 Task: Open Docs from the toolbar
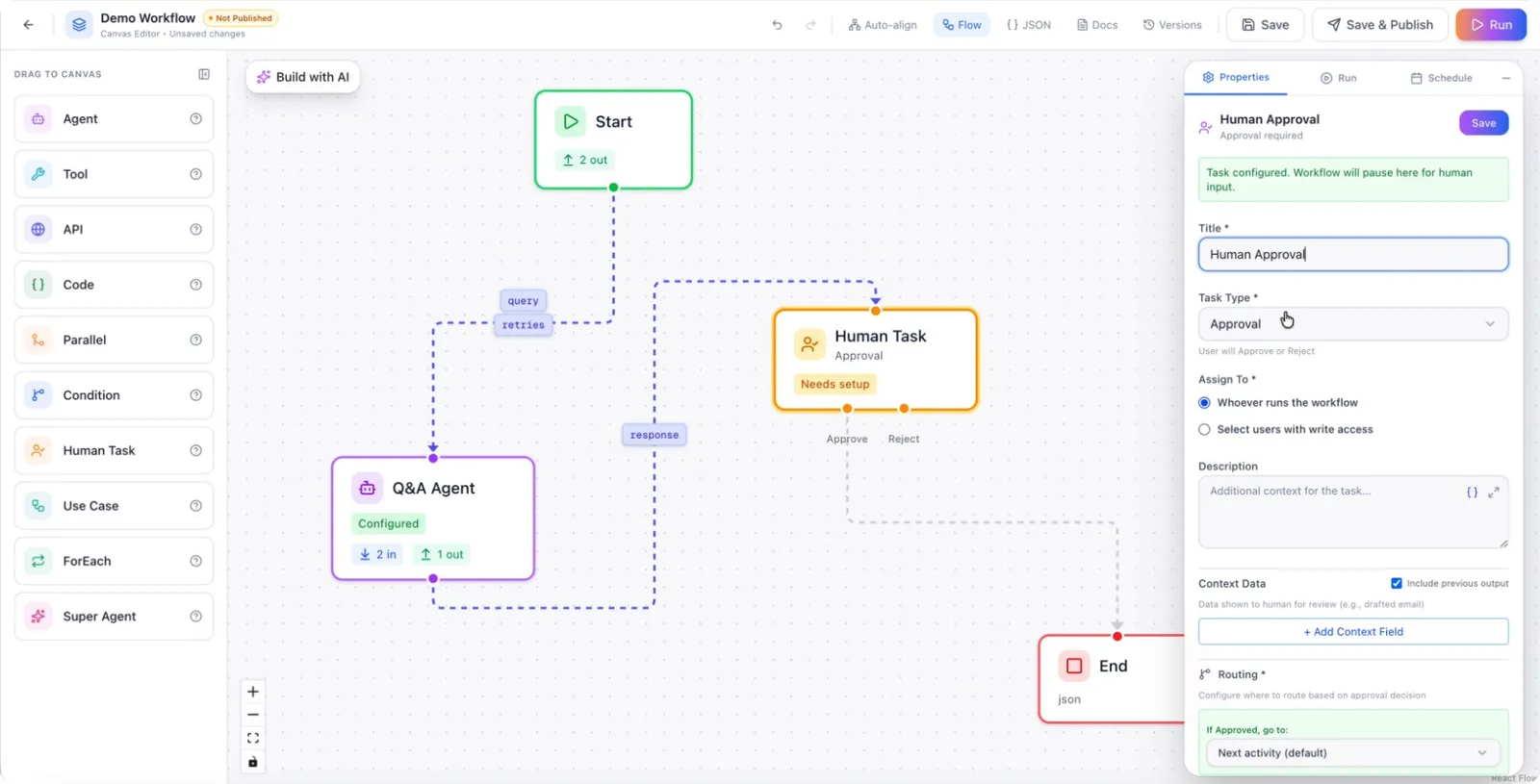click(1097, 25)
